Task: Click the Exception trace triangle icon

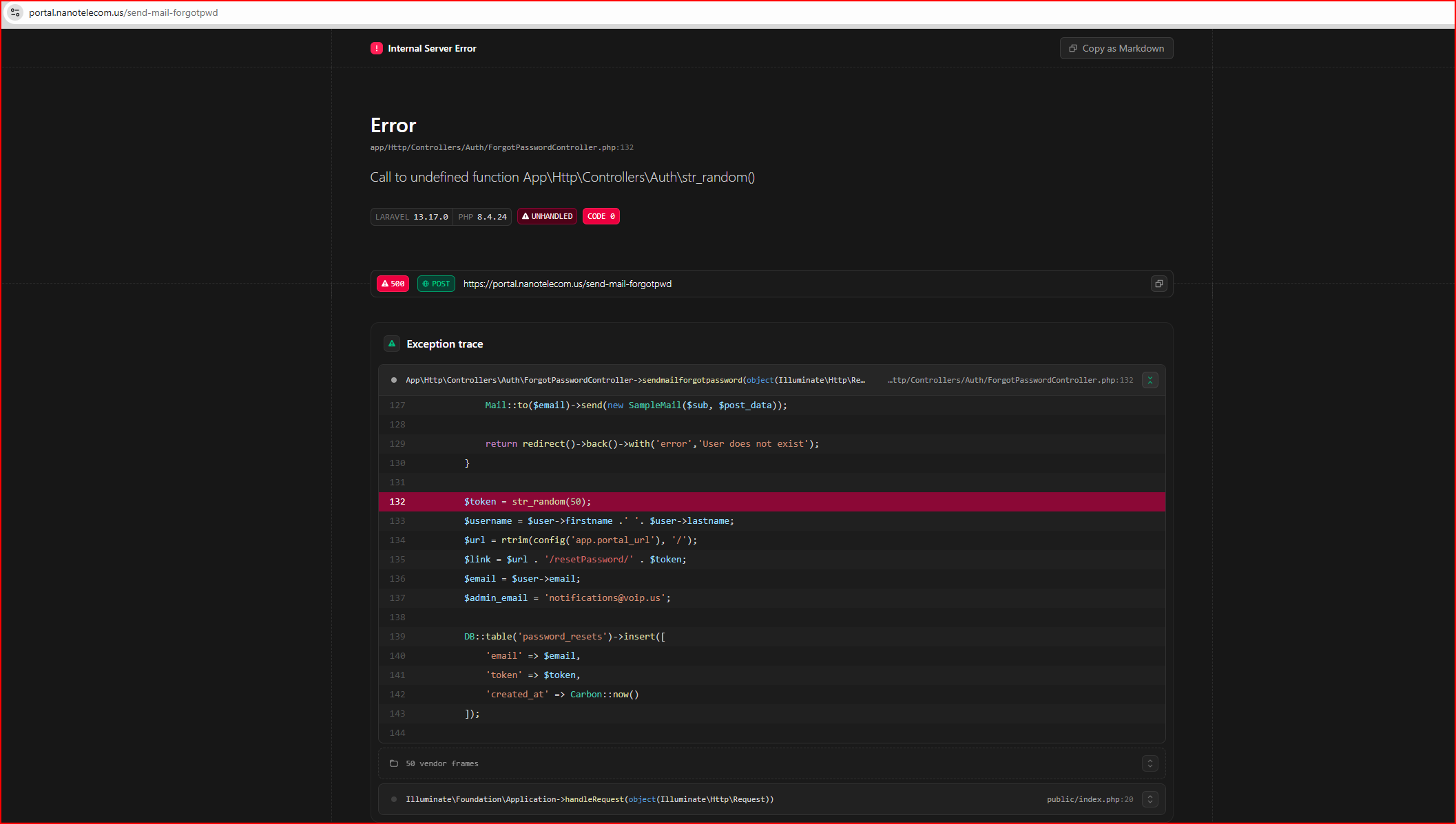Action: pos(392,344)
